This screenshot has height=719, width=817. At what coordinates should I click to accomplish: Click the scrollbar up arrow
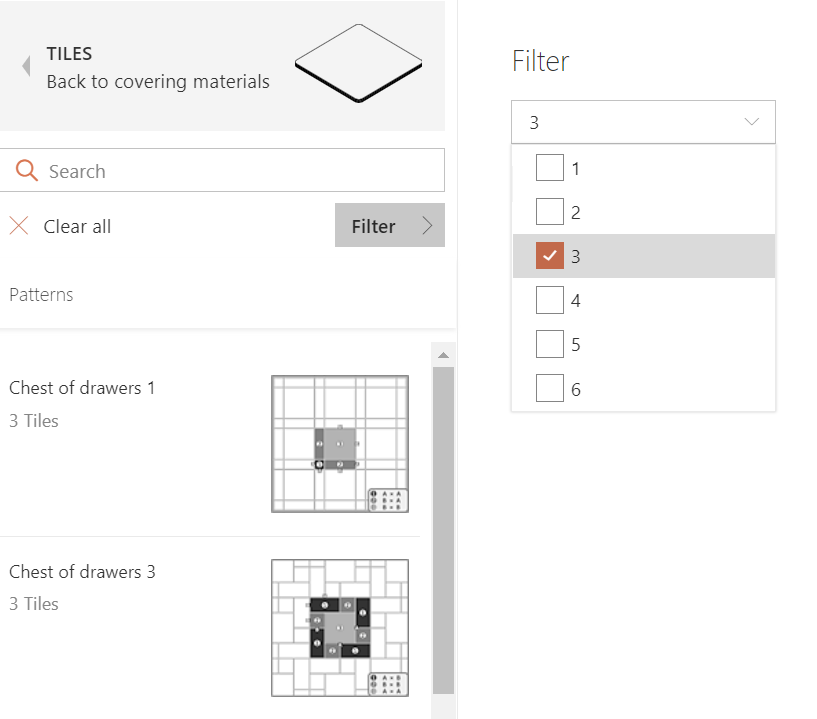click(x=443, y=355)
